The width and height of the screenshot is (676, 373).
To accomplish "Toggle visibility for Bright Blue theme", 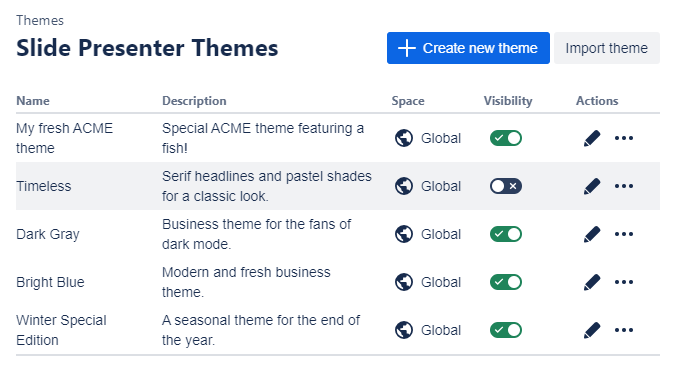I will (506, 282).
